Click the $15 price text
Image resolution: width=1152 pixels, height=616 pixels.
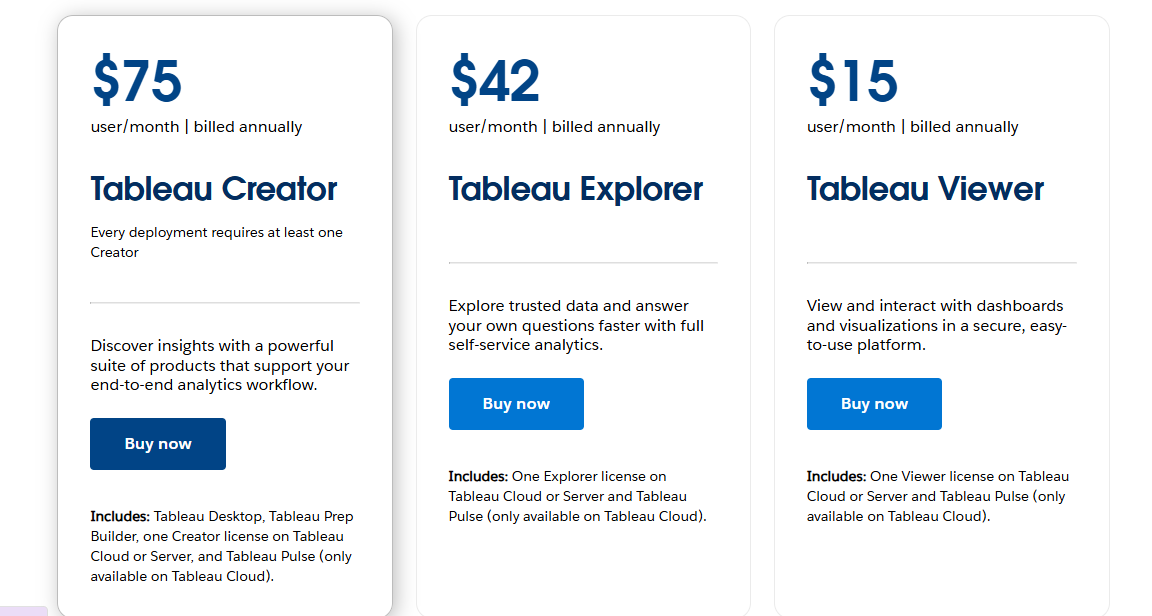[852, 80]
